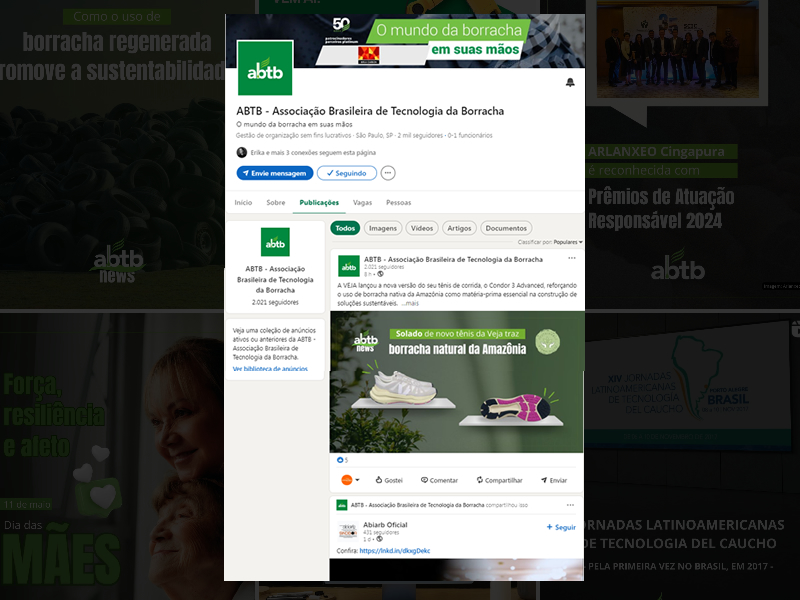Image resolution: width=800 pixels, height=600 pixels.
Task: Like the post with Gostei
Action: click(x=388, y=480)
